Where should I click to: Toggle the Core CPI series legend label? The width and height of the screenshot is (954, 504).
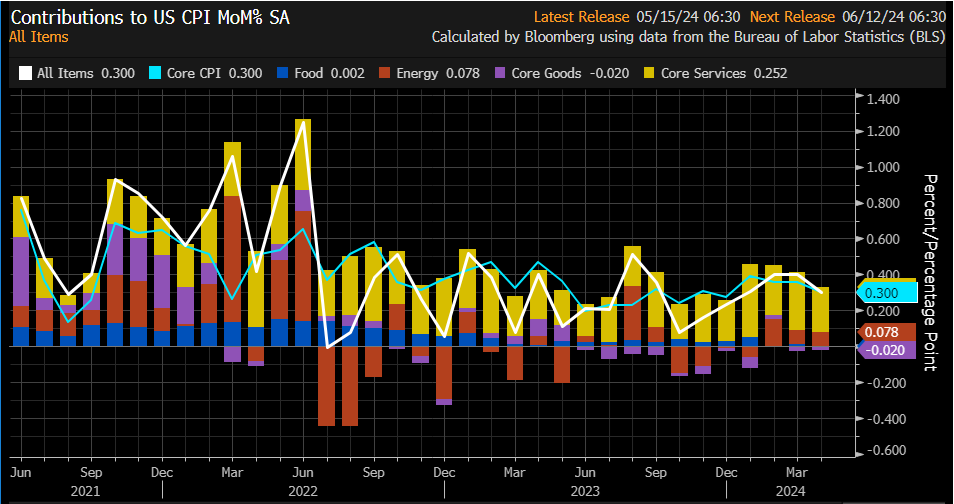(196, 73)
